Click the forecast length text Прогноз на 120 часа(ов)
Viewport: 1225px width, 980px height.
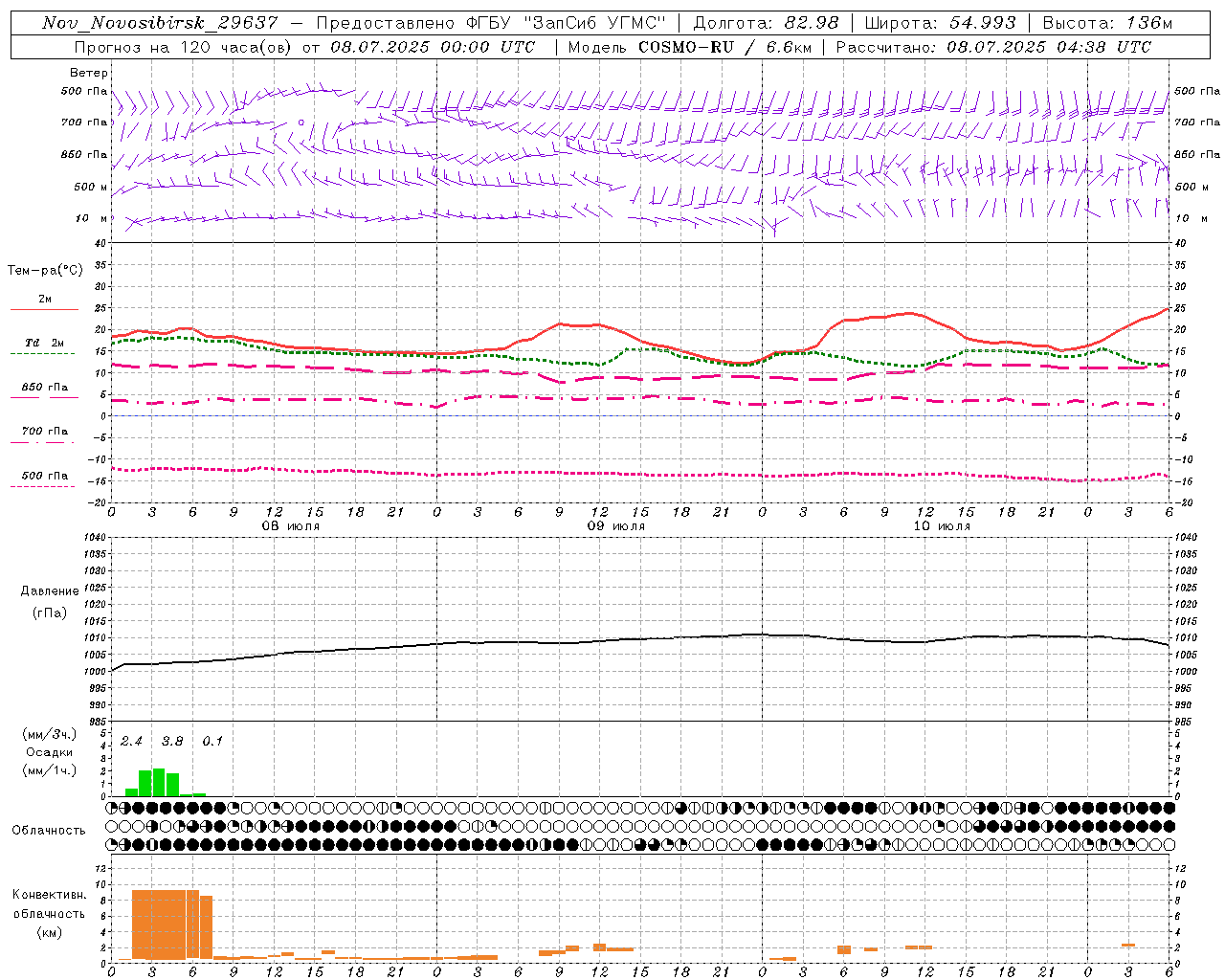click(x=184, y=47)
